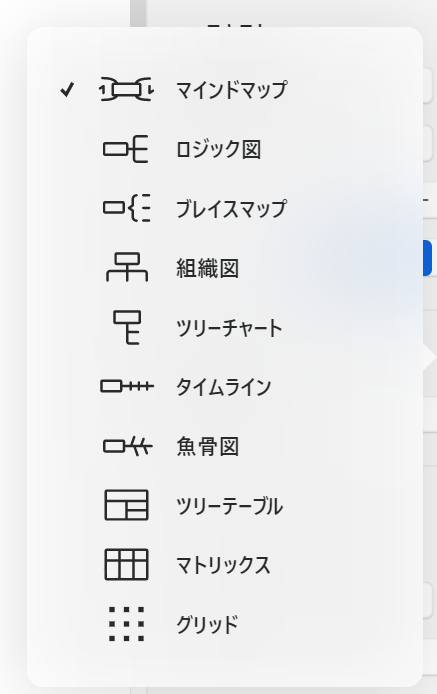Click the Logic Chart (ロジック図) structure icon
Image resolution: width=437 pixels, height=694 pixels.
click(x=126, y=149)
